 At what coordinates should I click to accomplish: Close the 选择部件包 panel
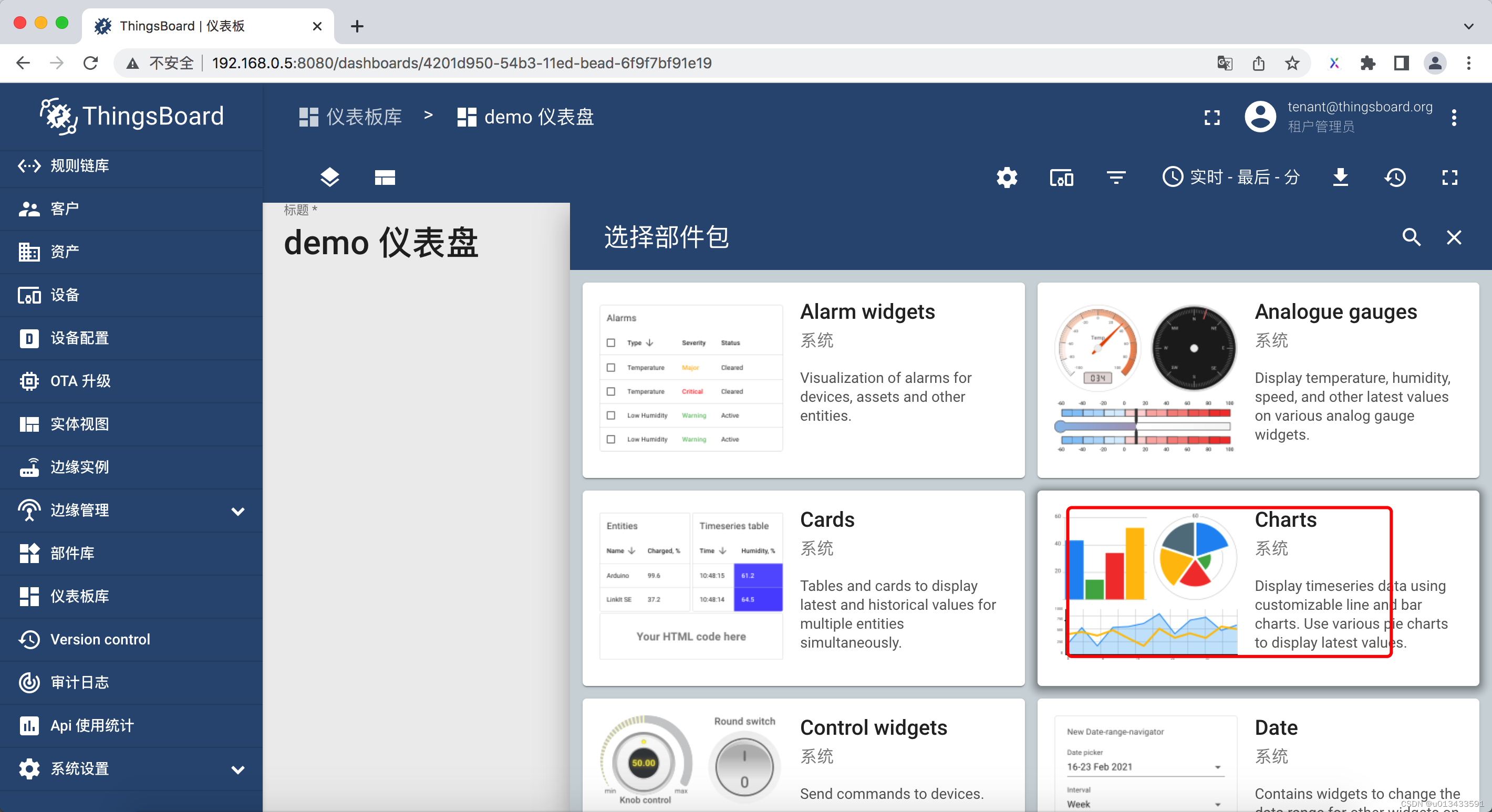click(1454, 237)
